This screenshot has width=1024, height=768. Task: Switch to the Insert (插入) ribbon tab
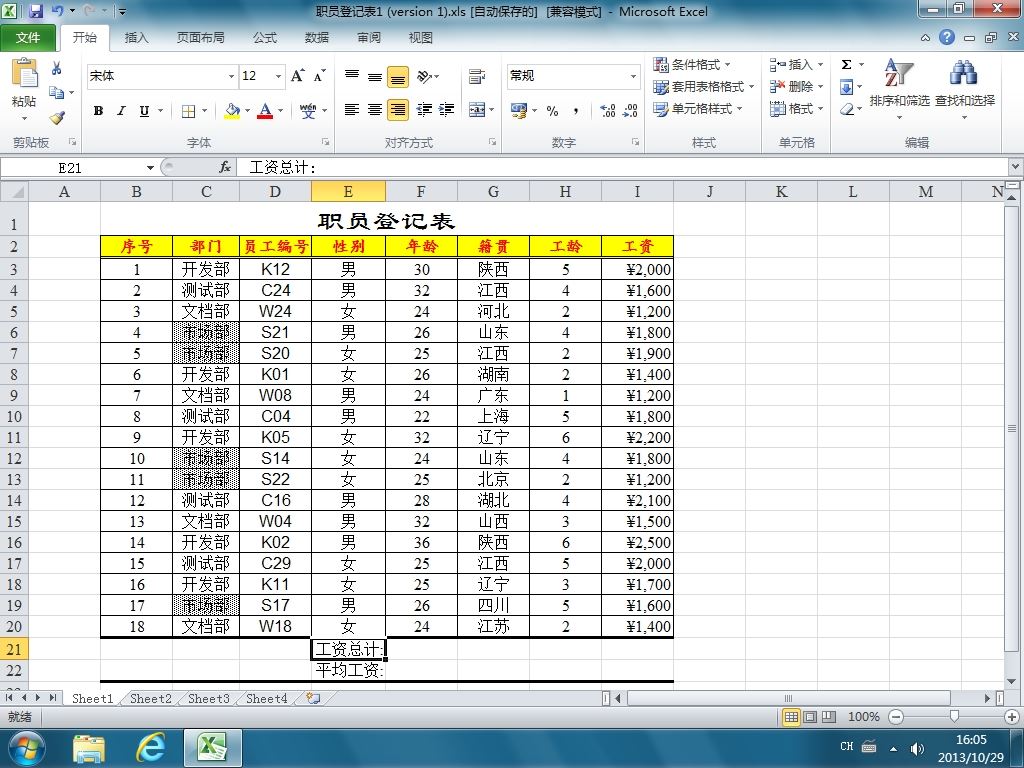[136, 38]
